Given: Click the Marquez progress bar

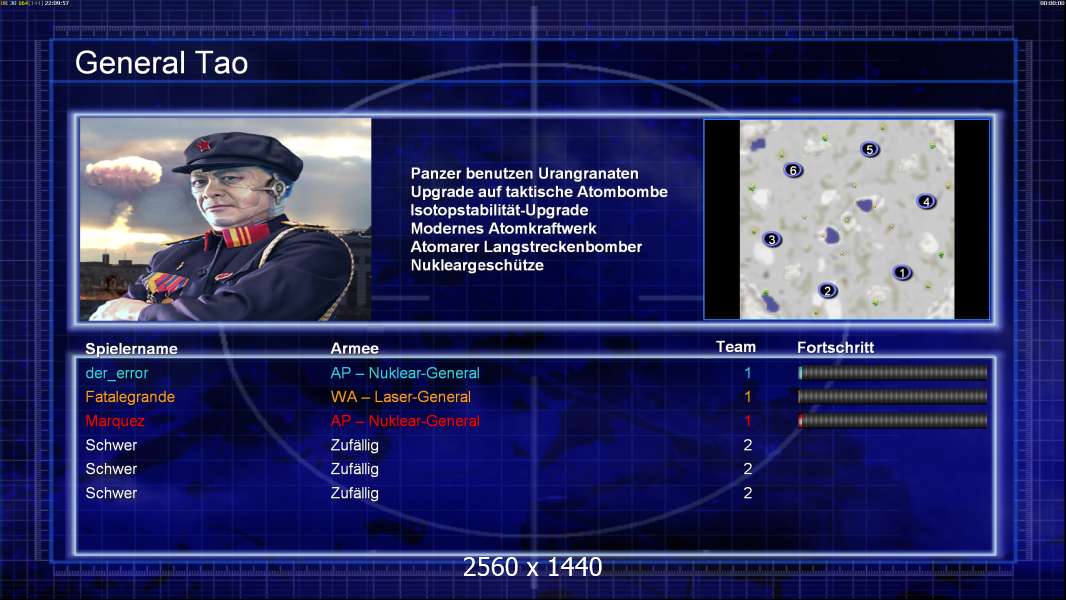Looking at the screenshot, I should tap(892, 421).
